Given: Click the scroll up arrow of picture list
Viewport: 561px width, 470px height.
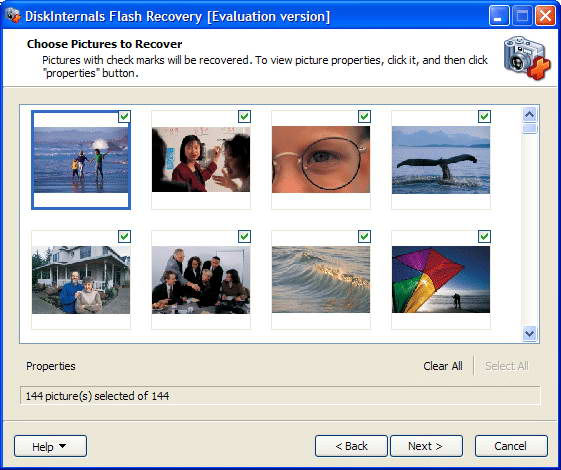Looking at the screenshot, I should coord(530,115).
